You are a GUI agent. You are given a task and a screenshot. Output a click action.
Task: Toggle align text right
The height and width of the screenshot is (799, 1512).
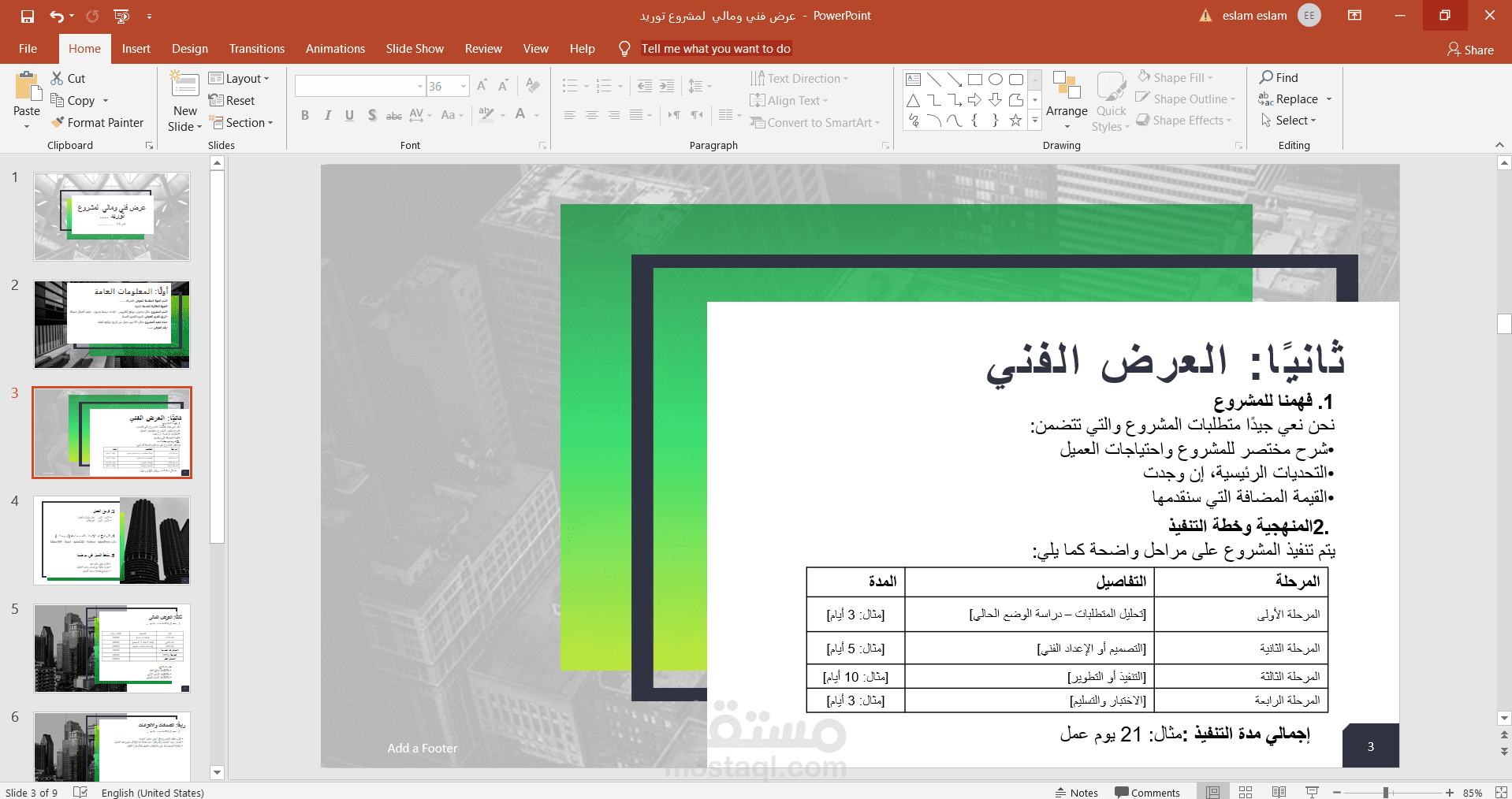(x=613, y=115)
